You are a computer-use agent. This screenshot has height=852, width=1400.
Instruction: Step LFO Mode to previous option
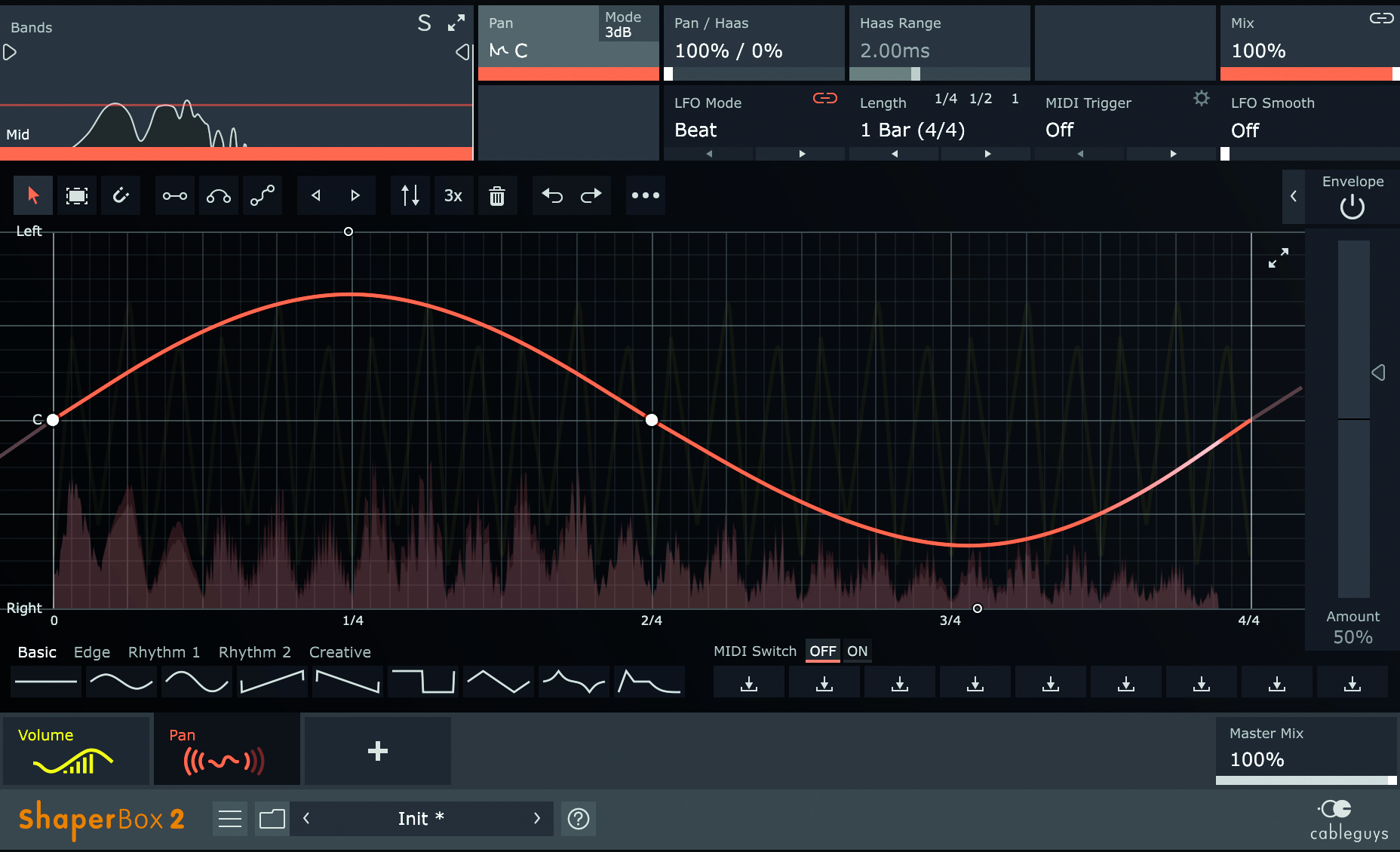pos(709,154)
